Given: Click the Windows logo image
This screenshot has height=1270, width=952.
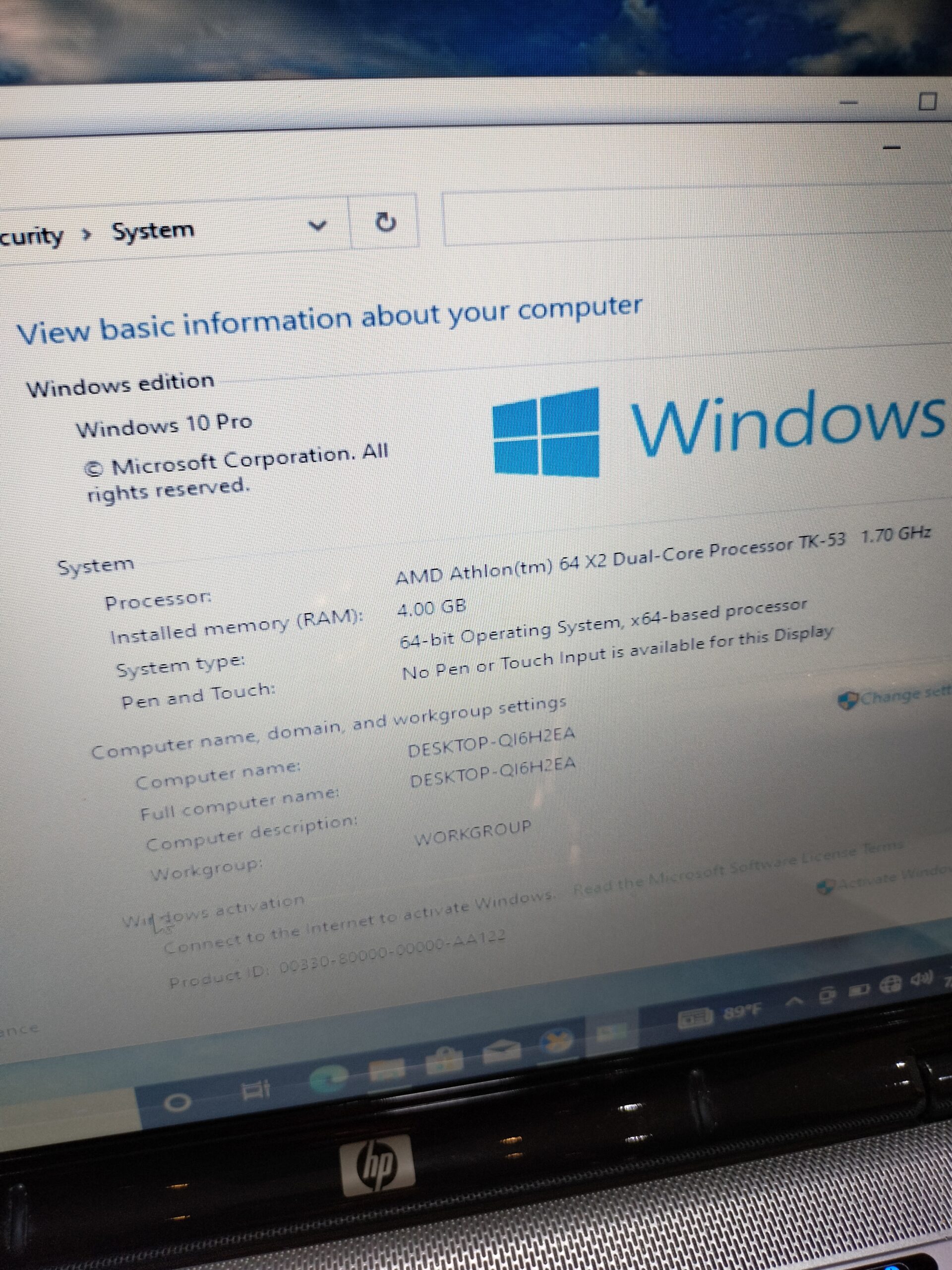Looking at the screenshot, I should [546, 432].
